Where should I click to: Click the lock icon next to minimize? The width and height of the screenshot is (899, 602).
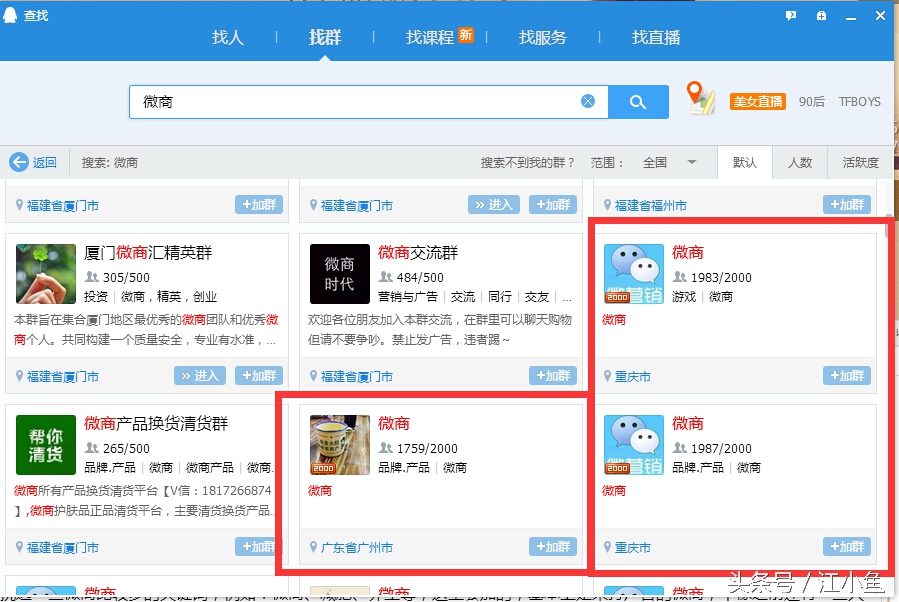pos(822,15)
